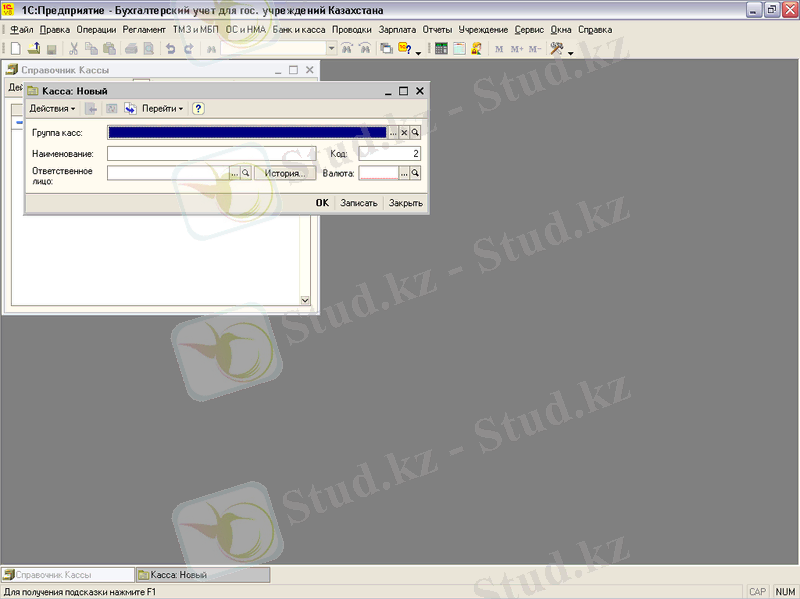Viewport: 800px width, 599px height.
Task: Maximize the Касса: Новый window
Action: 404,91
